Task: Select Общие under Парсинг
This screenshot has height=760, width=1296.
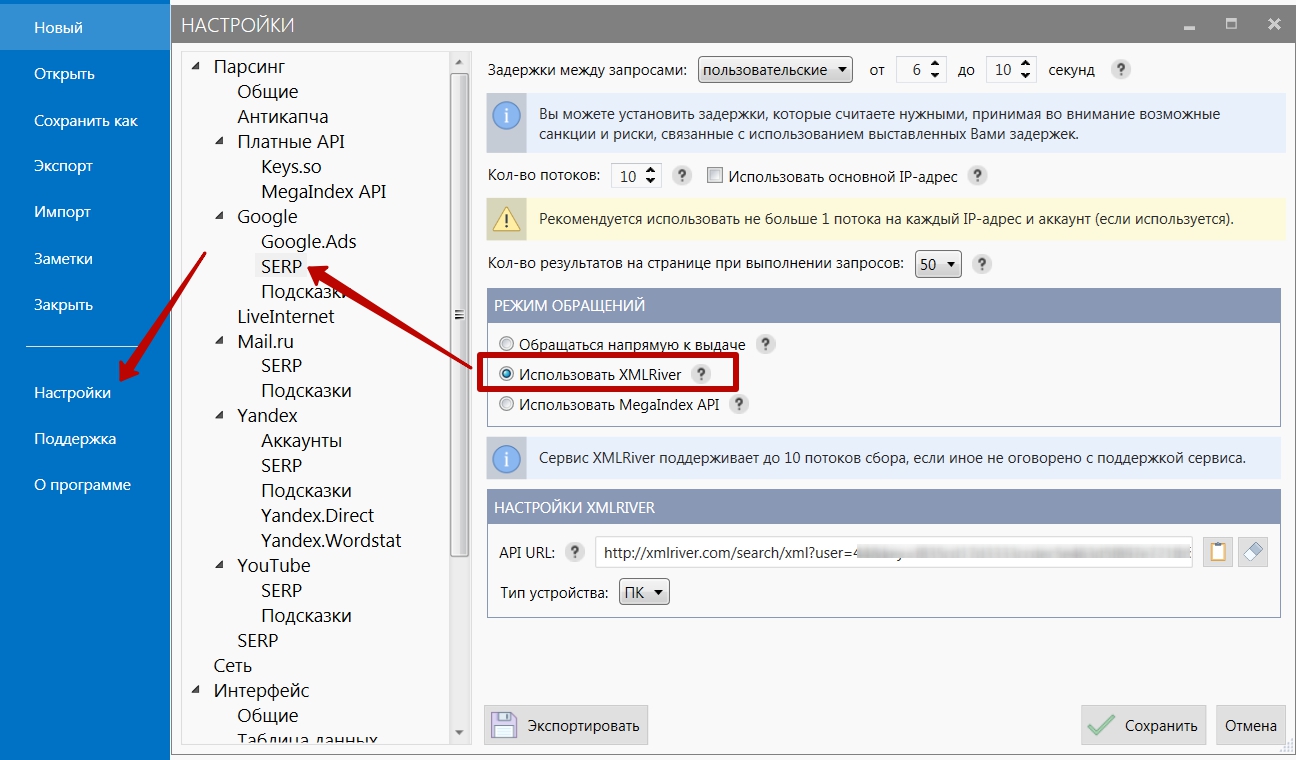Action: point(268,92)
